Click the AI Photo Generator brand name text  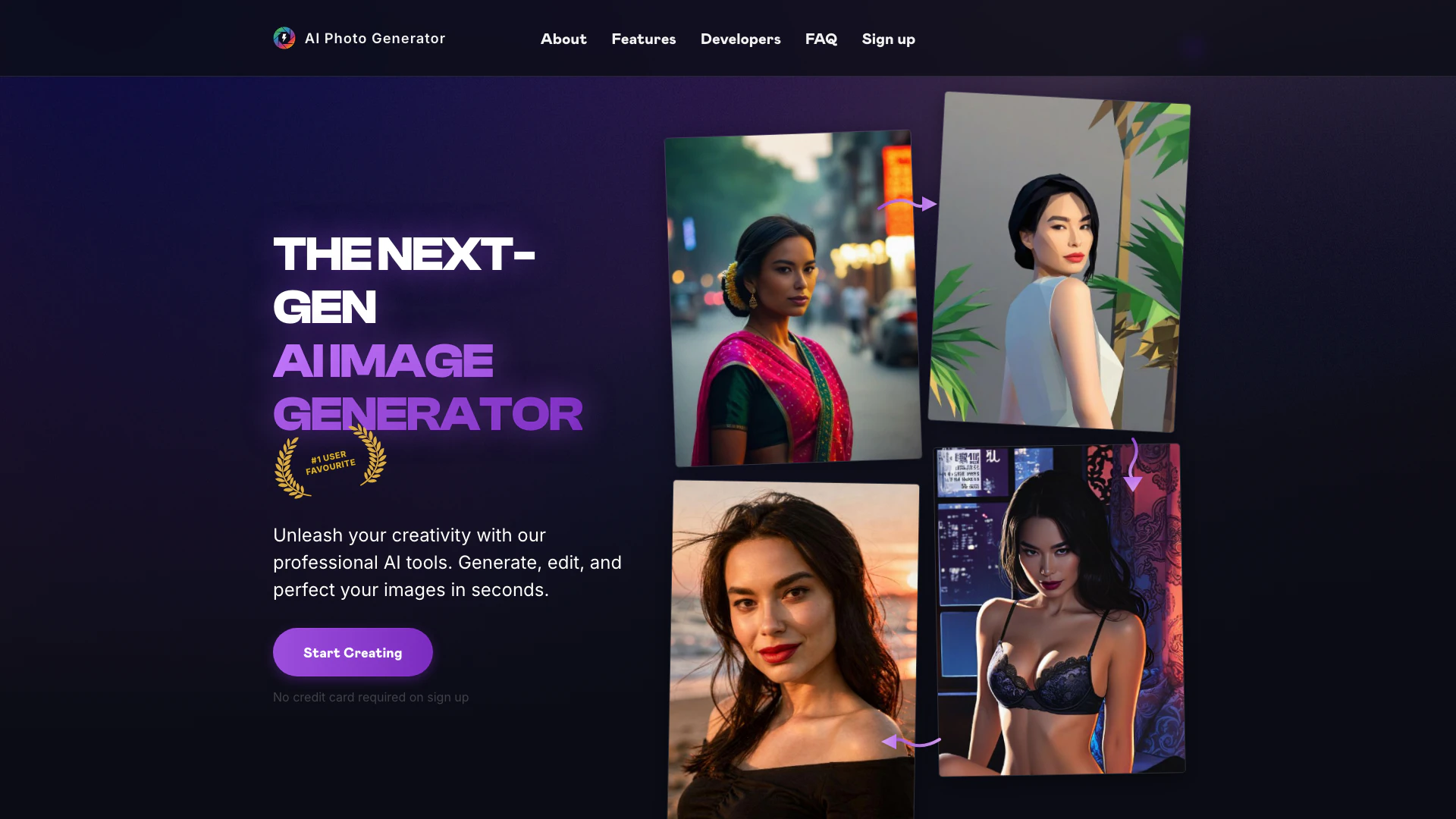[375, 38]
